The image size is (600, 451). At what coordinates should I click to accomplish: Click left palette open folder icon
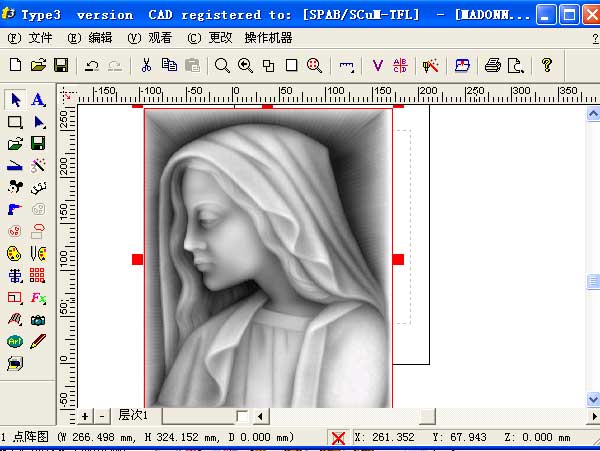pyautogui.click(x=15, y=144)
